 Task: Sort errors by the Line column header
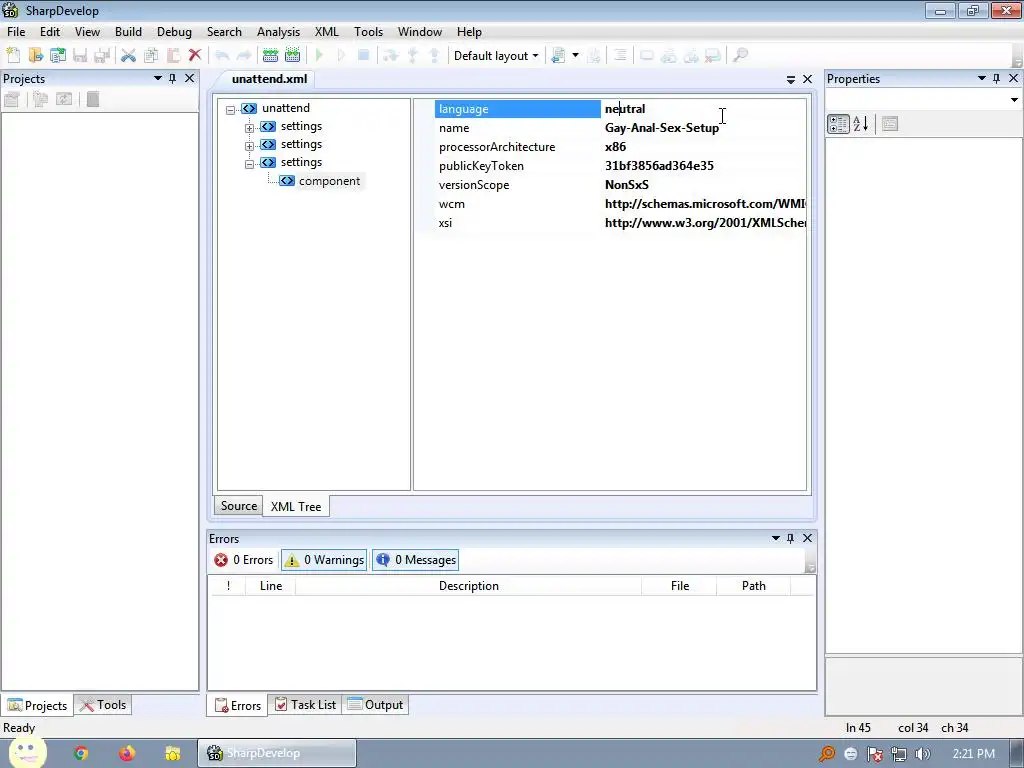(x=270, y=586)
